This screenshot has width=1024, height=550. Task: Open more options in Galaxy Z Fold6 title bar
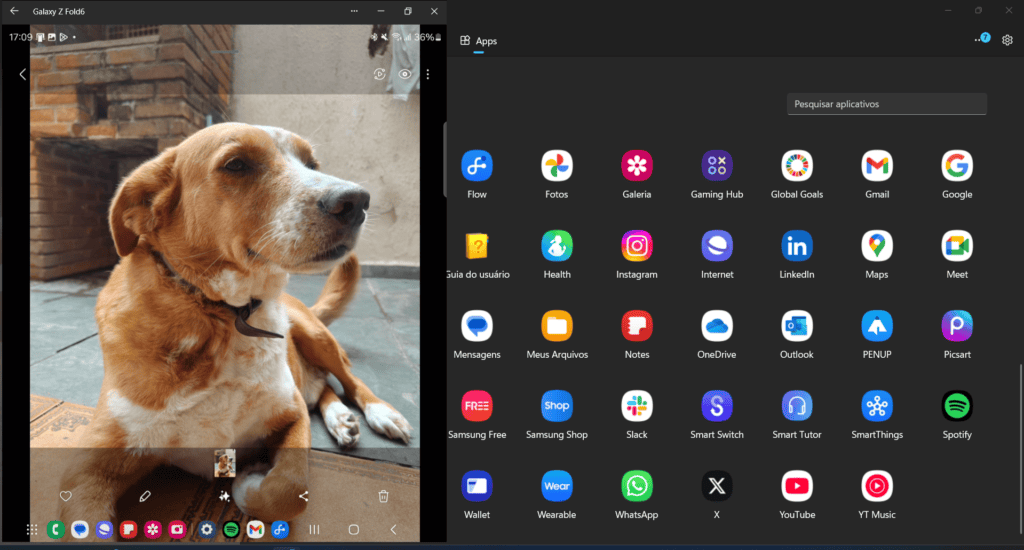[x=354, y=11]
